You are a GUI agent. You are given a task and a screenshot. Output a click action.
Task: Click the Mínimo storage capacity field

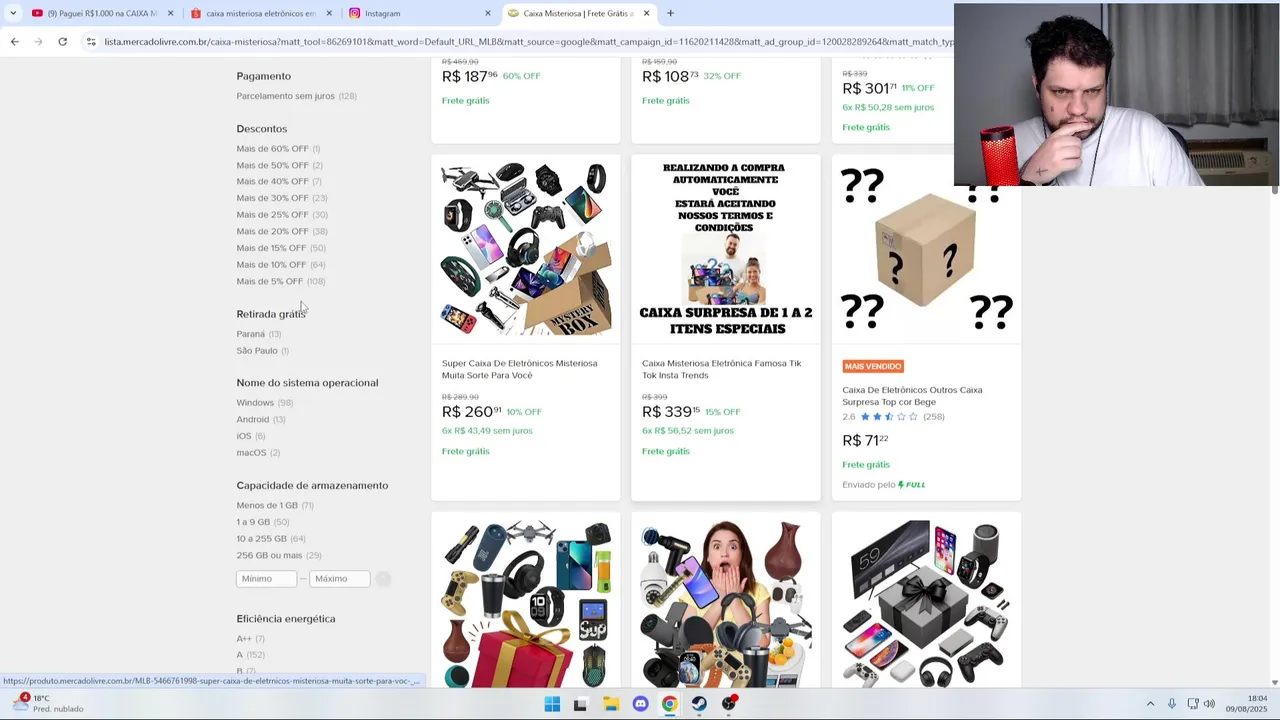266,579
